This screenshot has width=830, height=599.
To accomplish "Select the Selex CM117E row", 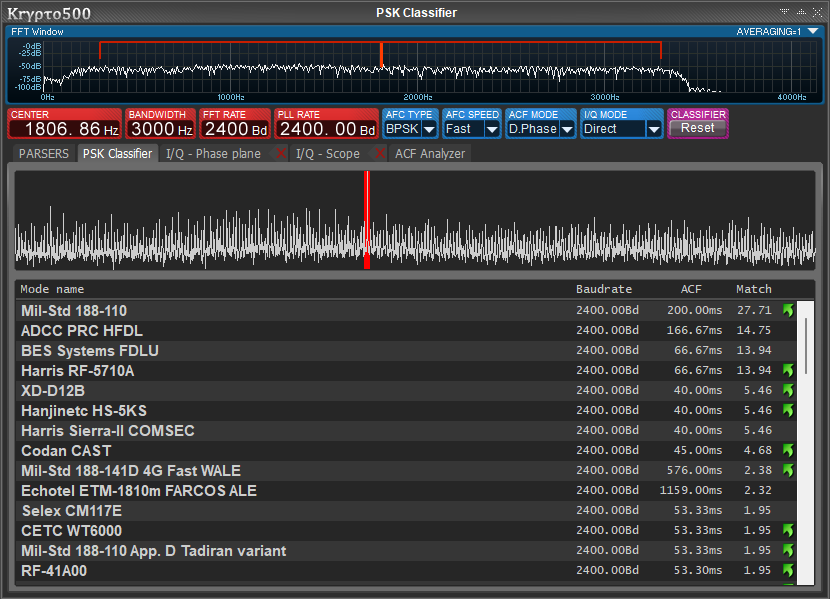I will pyautogui.click(x=406, y=511).
